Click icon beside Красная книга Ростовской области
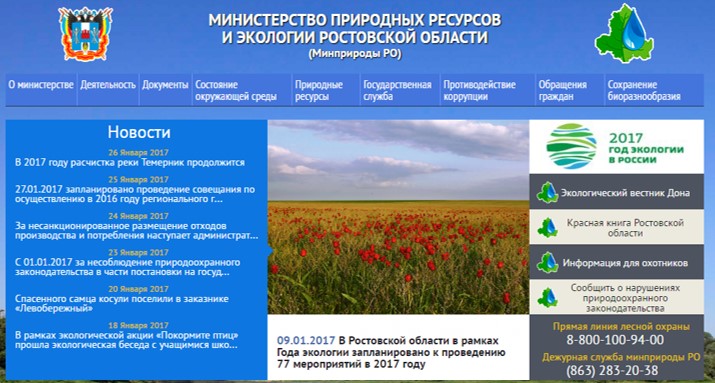 point(547,228)
